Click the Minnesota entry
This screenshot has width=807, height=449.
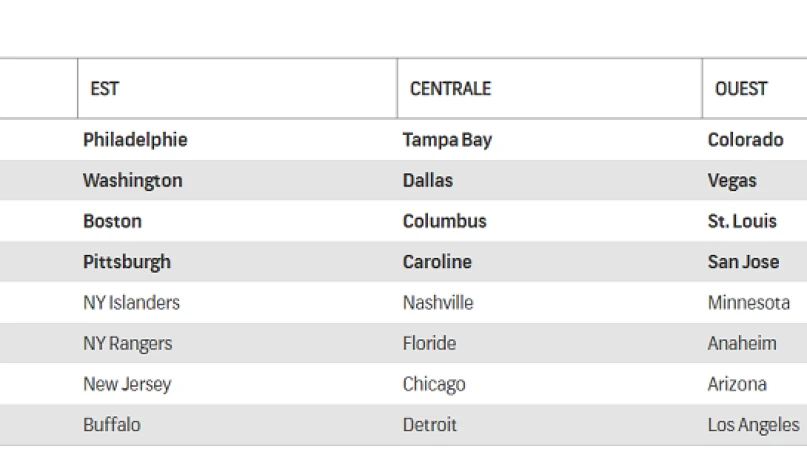(x=748, y=302)
